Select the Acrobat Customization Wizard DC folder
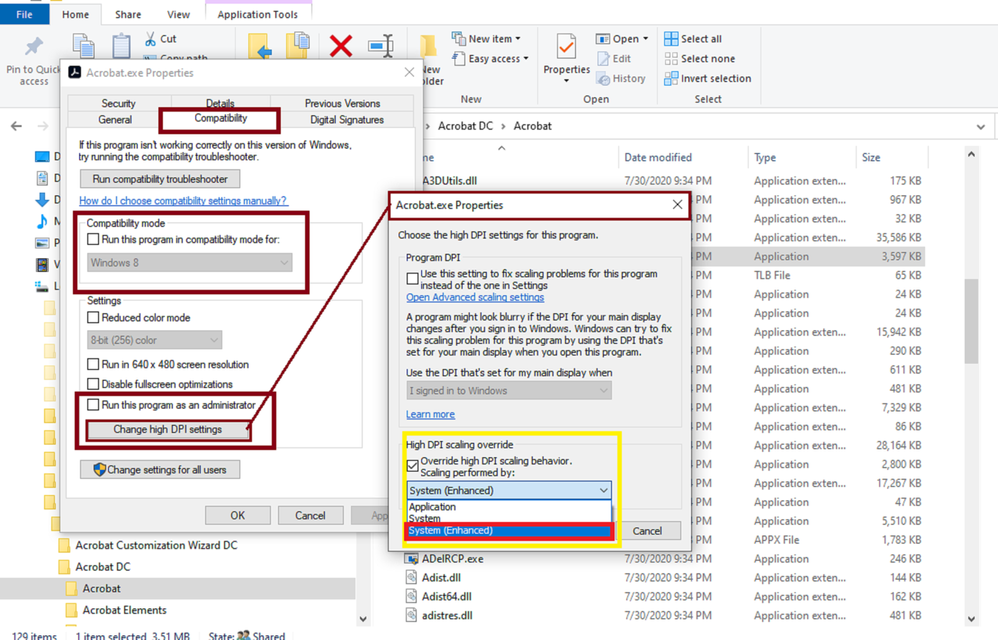 (x=156, y=545)
